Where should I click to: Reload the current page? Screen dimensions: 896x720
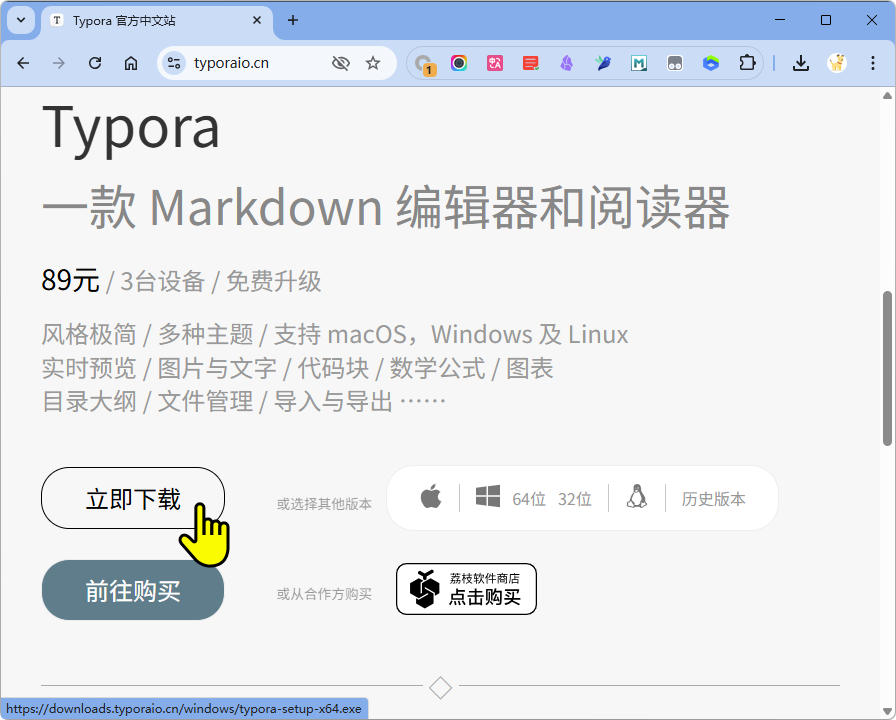coord(95,63)
